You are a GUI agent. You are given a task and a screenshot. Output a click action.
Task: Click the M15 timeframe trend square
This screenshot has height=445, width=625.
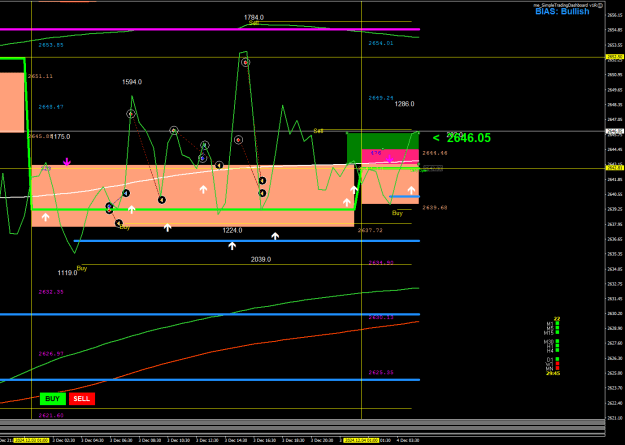557,332
